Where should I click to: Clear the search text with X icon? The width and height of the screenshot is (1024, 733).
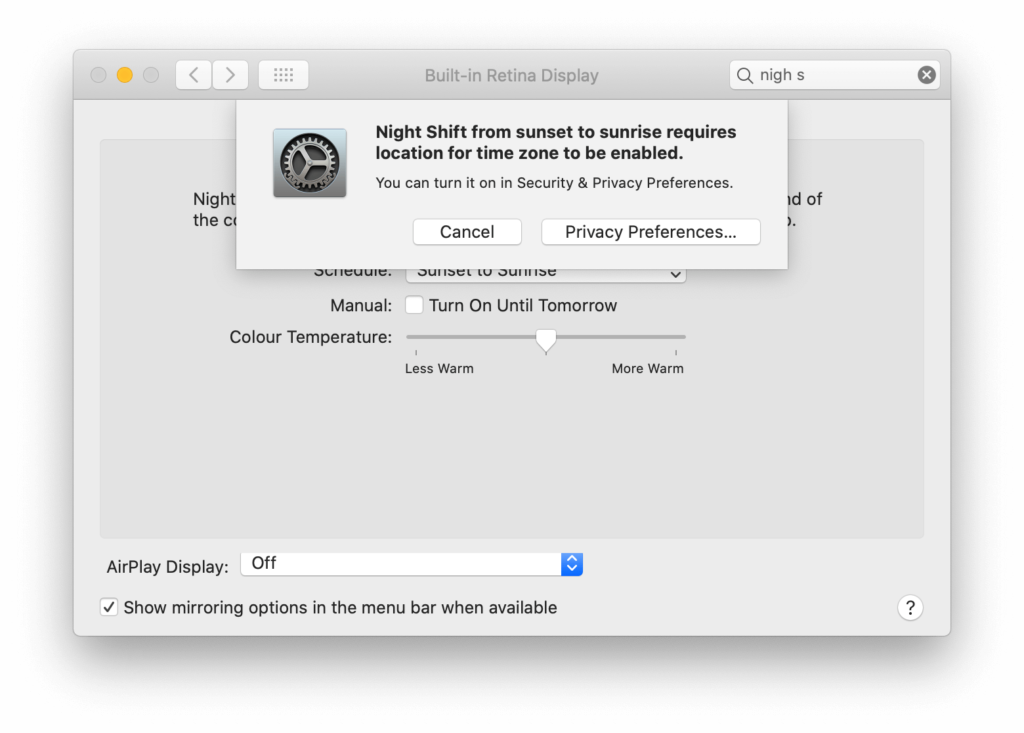pos(926,75)
